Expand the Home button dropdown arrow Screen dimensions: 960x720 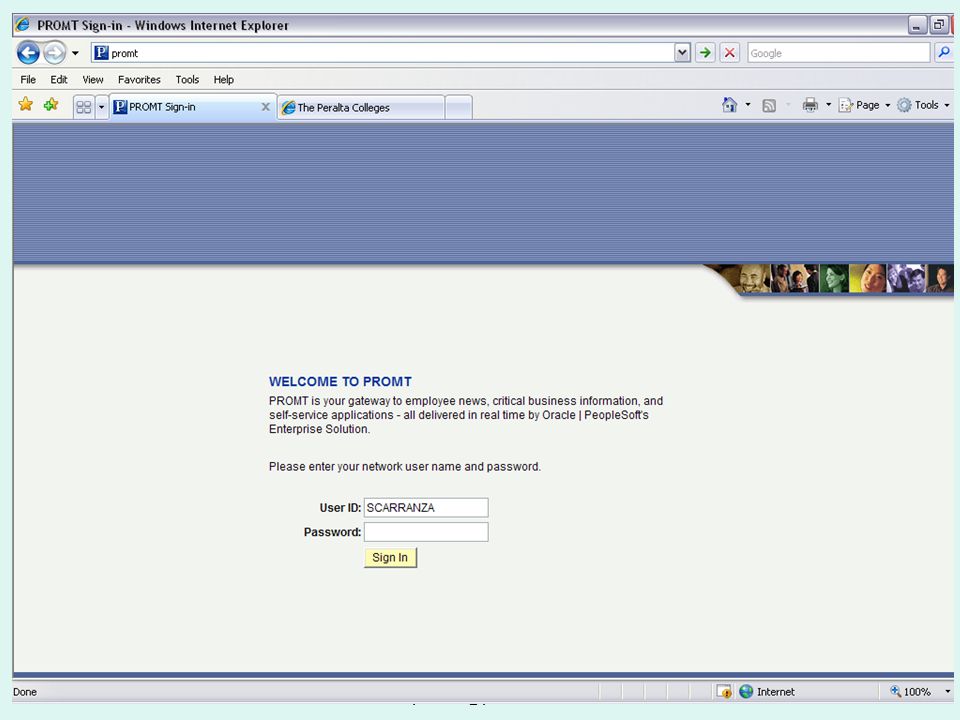(x=748, y=105)
